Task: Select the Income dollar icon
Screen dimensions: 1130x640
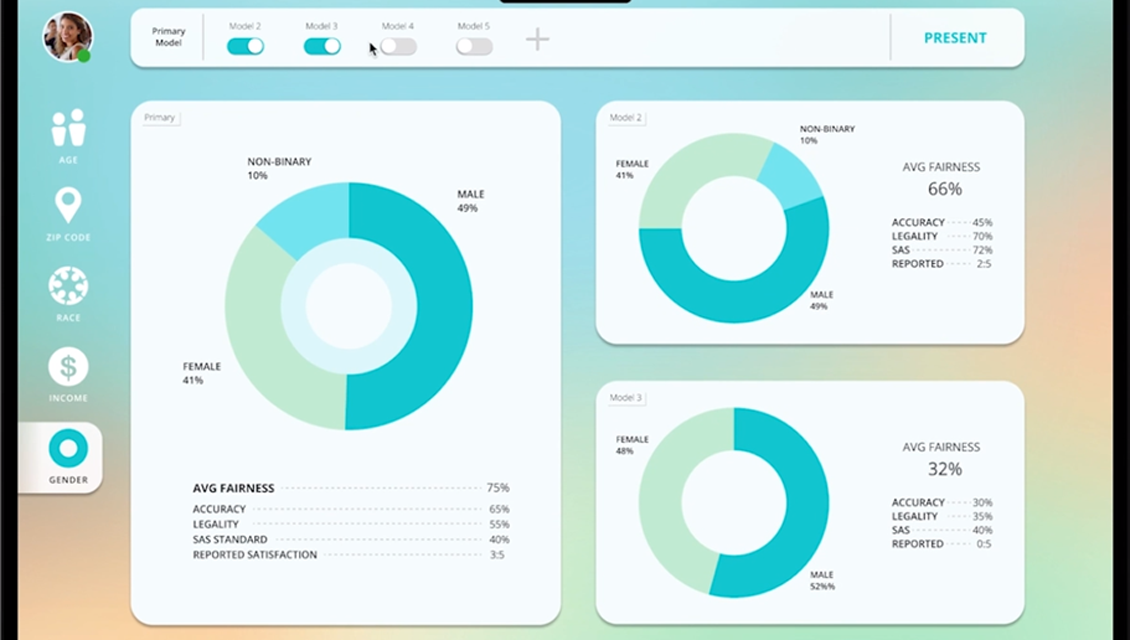Action: pyautogui.click(x=68, y=367)
